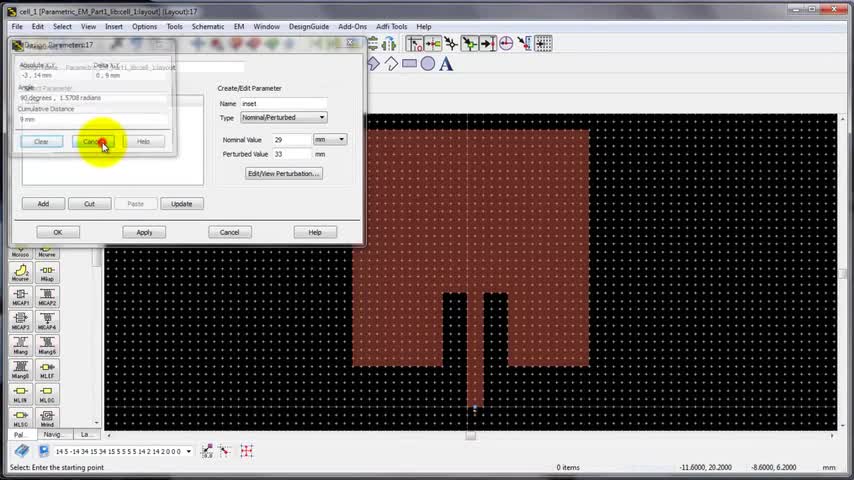Click the layer visibility icon near bottom toolbar
The width and height of the screenshot is (854, 480).
click(207, 451)
